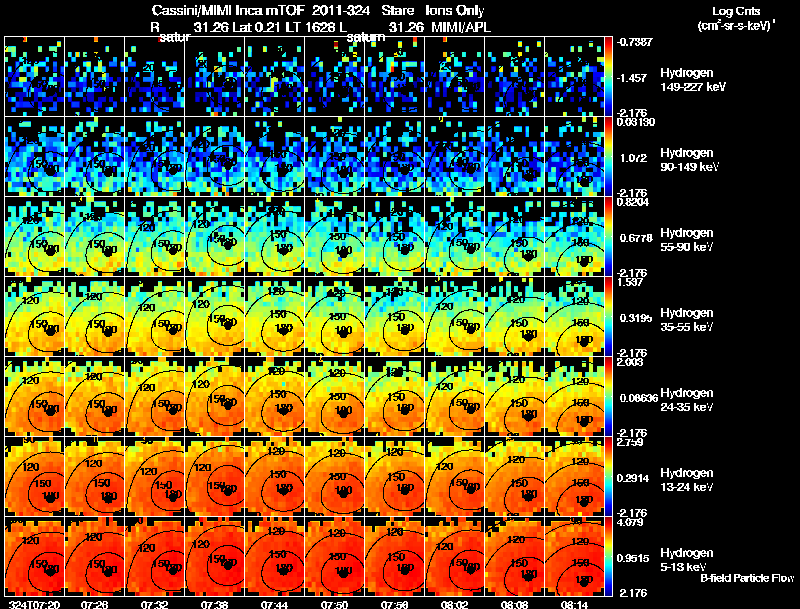Open the 5-13 keV panel at 07:44
The width and height of the screenshot is (800, 609).
274,557
